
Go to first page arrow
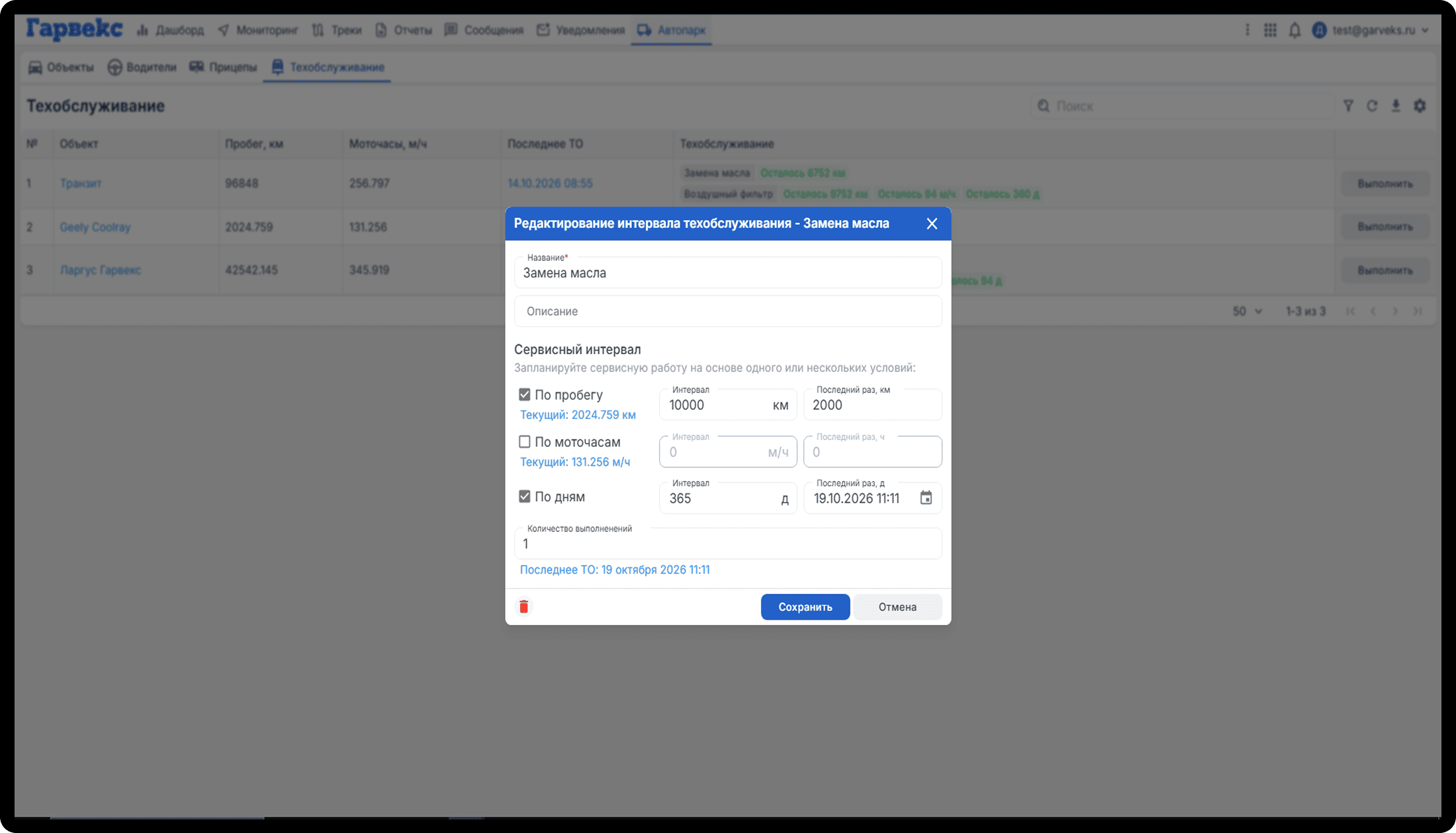pos(1350,311)
